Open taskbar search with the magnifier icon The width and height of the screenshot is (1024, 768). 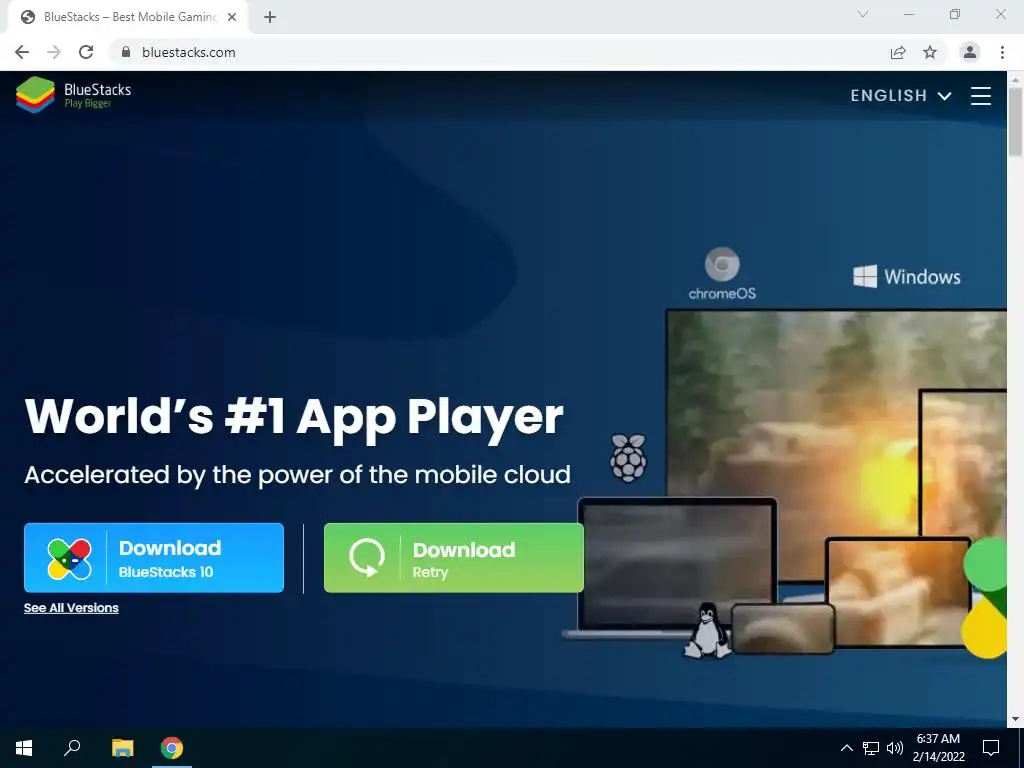pos(72,748)
